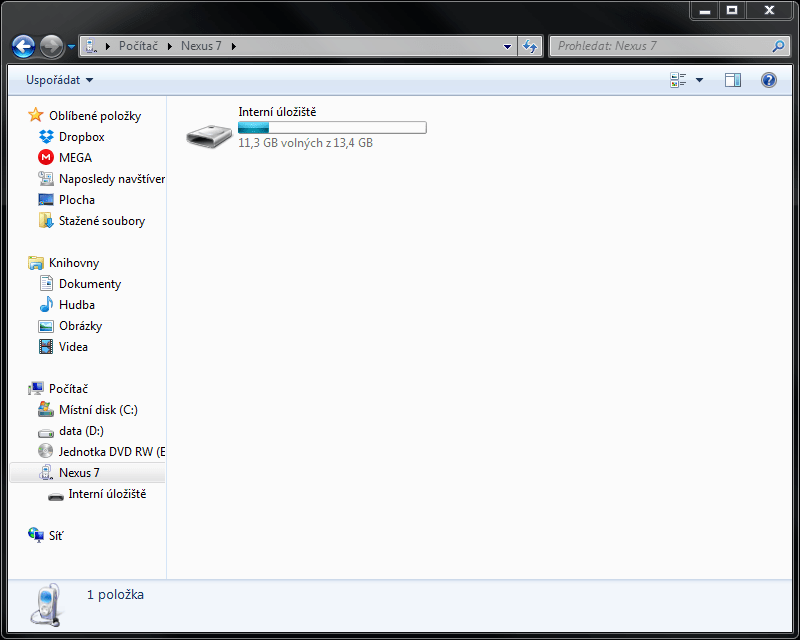This screenshot has height=640, width=800.
Task: Click the Místní disk (C:) drive icon
Action: (x=46, y=409)
